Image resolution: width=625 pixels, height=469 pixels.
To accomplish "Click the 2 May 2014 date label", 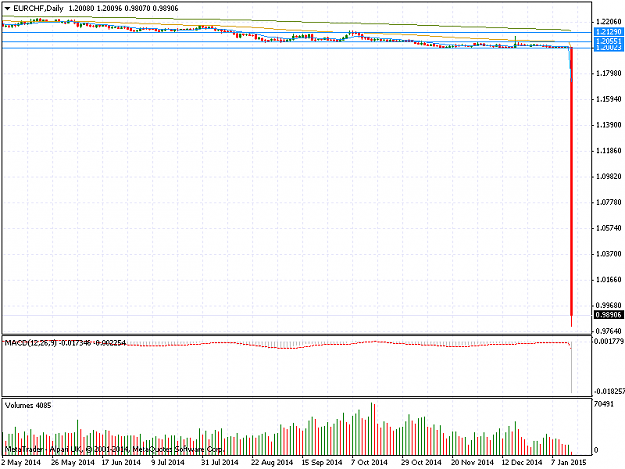I will tap(21, 462).
